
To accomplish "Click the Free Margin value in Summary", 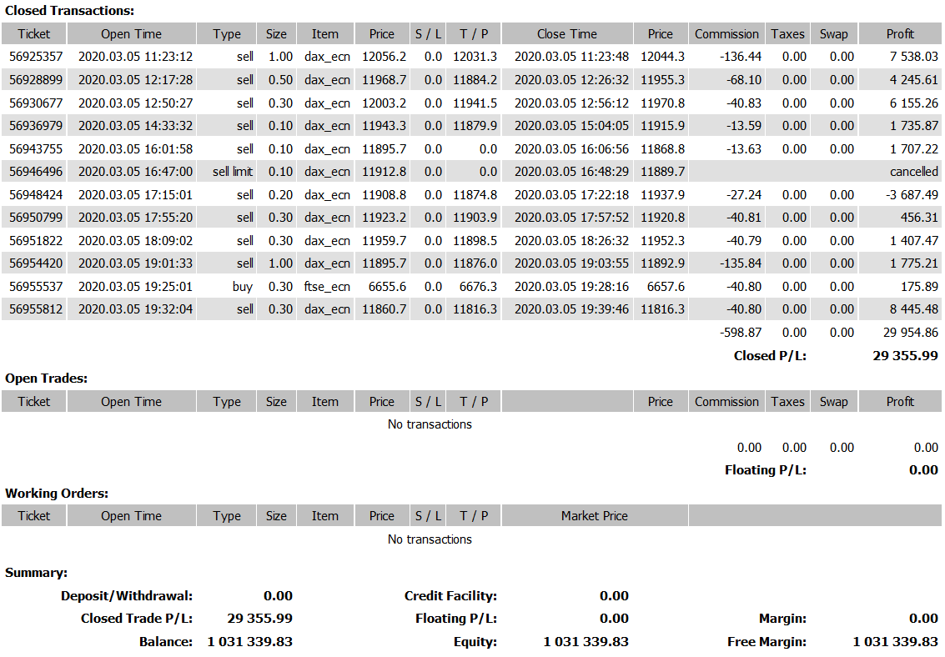I will pyautogui.click(x=896, y=641).
